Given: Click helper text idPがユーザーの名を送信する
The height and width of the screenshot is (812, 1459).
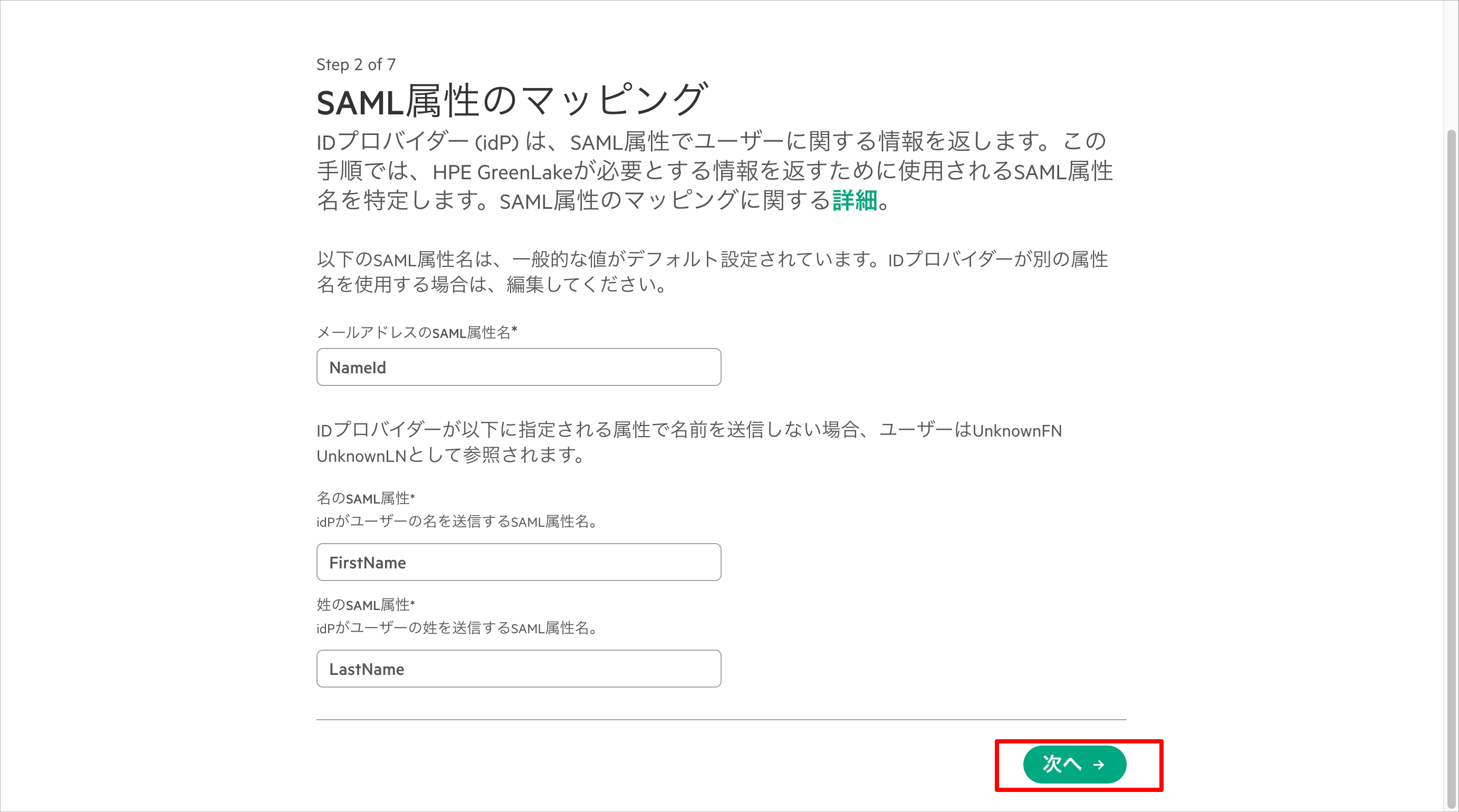Looking at the screenshot, I should (458, 521).
